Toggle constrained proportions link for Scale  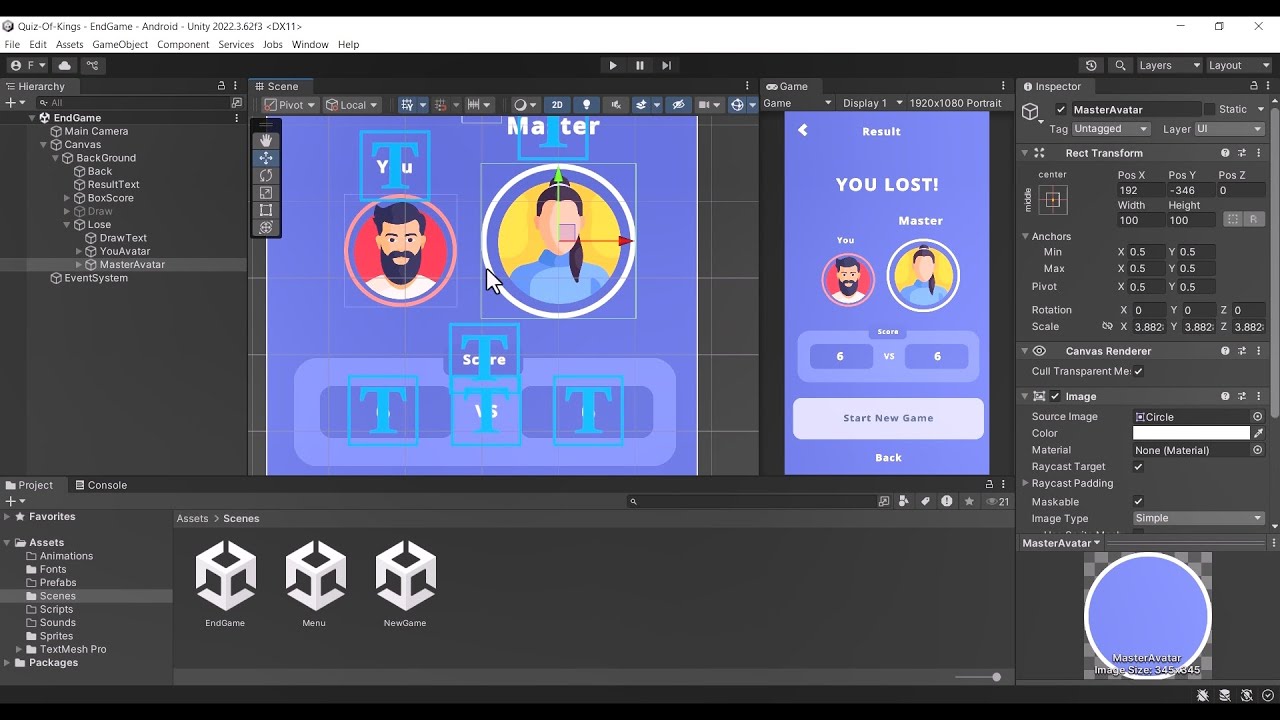[1107, 327]
